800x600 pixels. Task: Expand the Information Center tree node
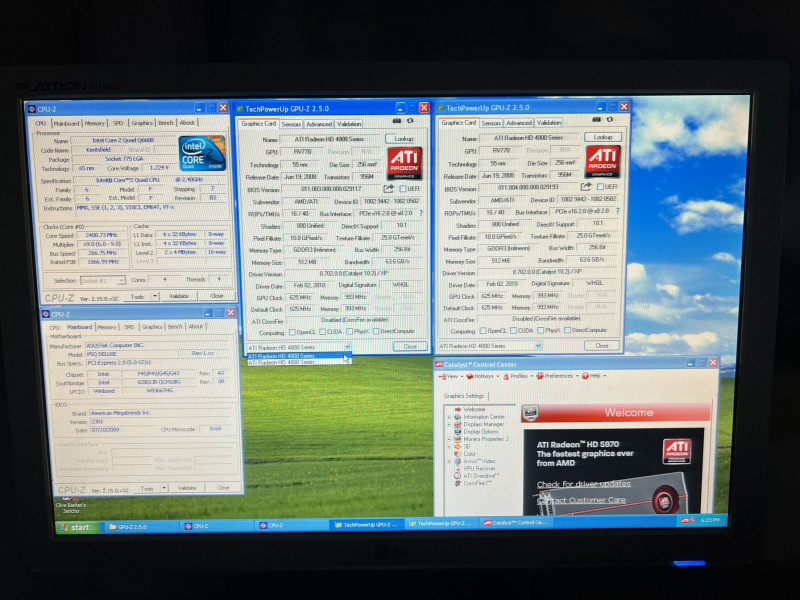[449, 417]
